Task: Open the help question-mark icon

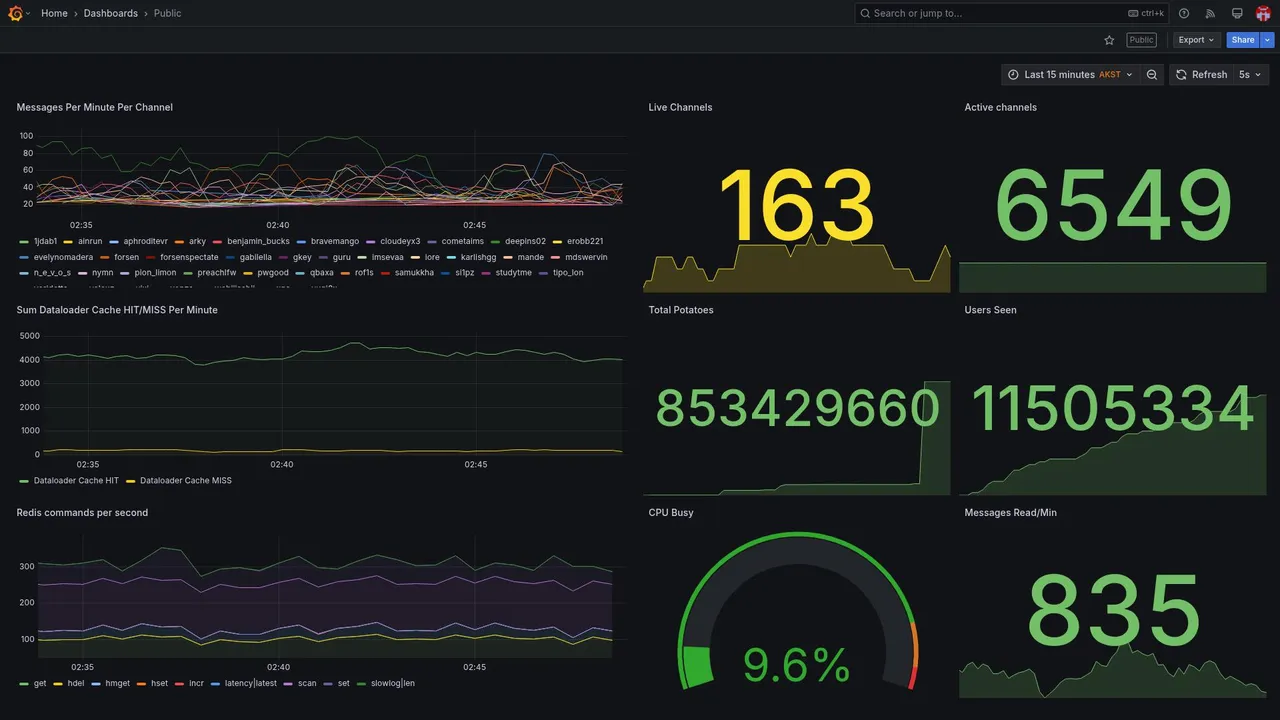Action: pos(1184,13)
